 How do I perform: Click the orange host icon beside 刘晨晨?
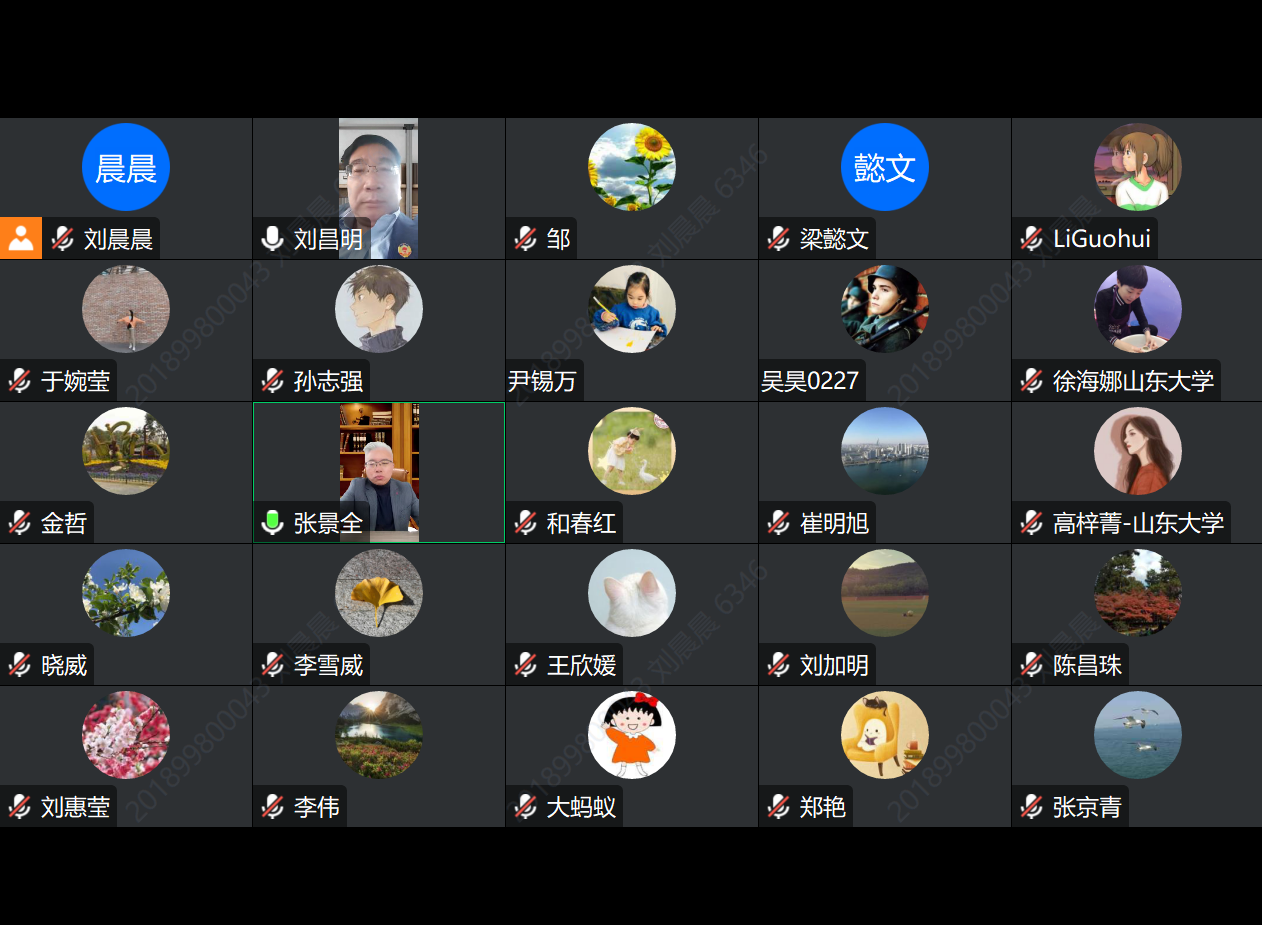coord(21,238)
